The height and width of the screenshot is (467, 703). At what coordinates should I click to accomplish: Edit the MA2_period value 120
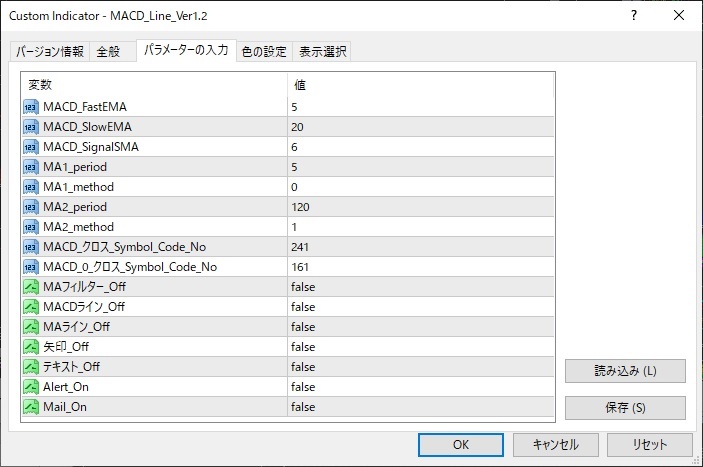point(420,207)
